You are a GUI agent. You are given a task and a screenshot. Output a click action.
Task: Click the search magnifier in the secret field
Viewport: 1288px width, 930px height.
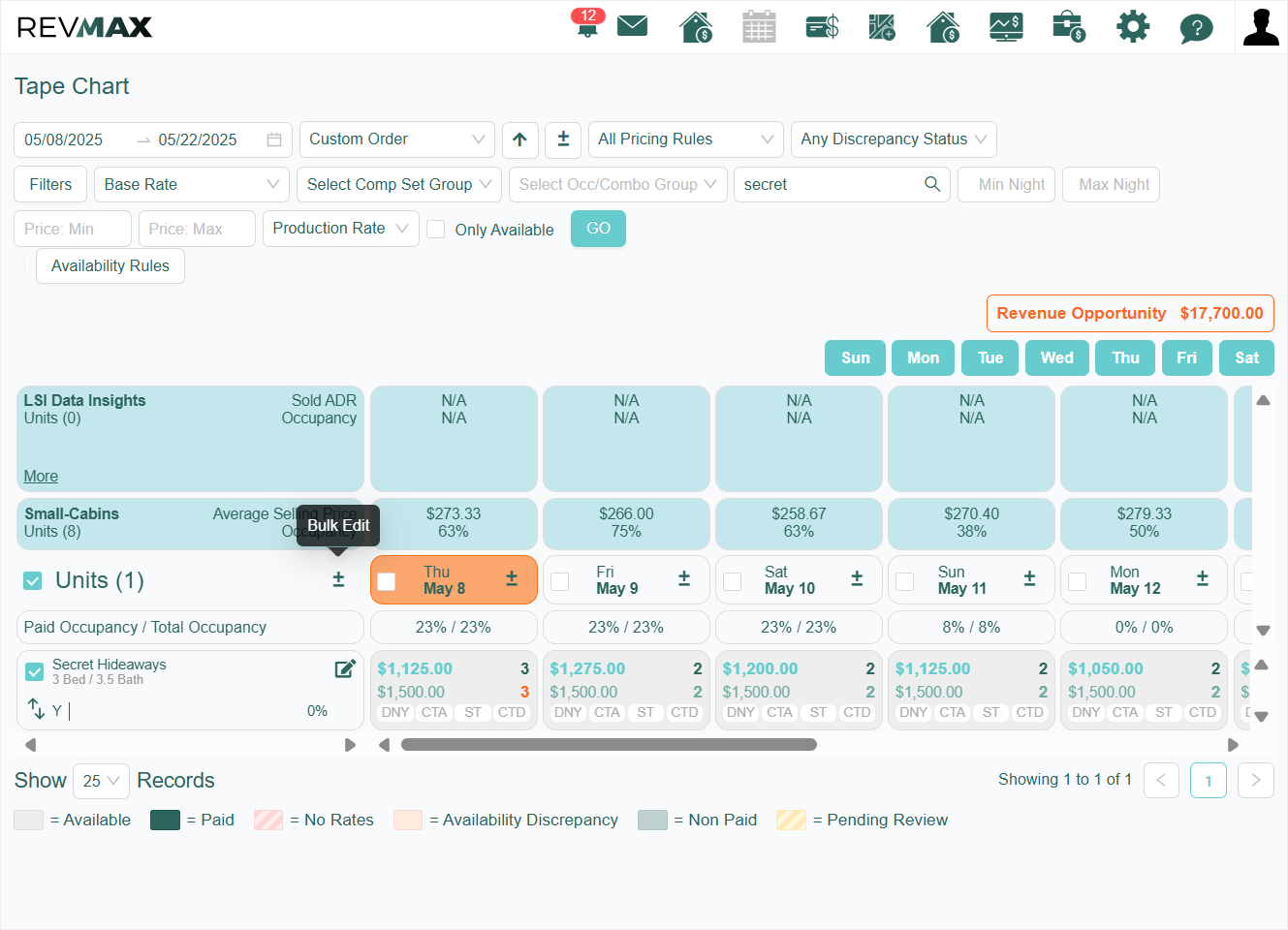coord(932,184)
